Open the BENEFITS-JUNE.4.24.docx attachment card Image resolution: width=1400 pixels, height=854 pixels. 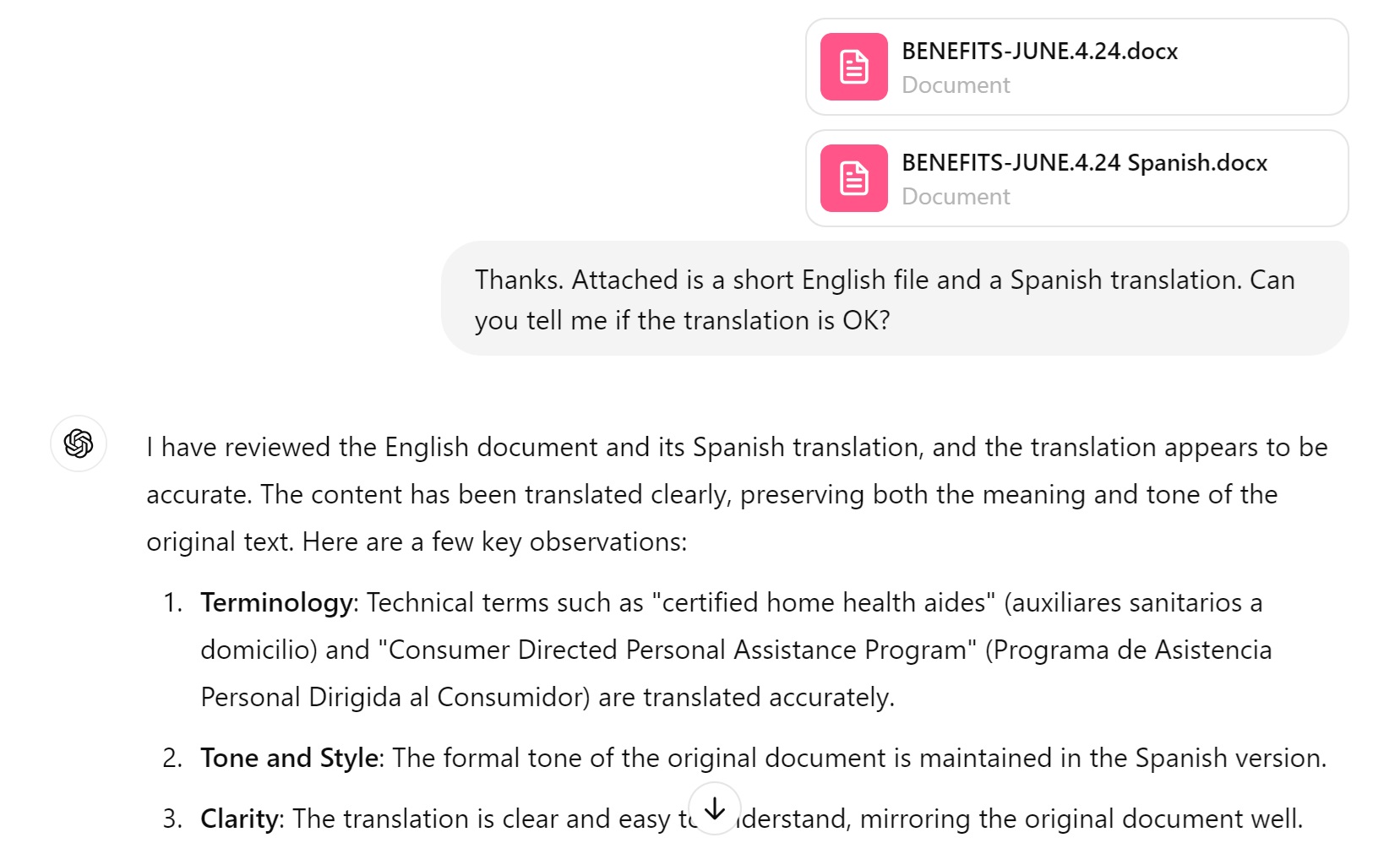click(1076, 67)
